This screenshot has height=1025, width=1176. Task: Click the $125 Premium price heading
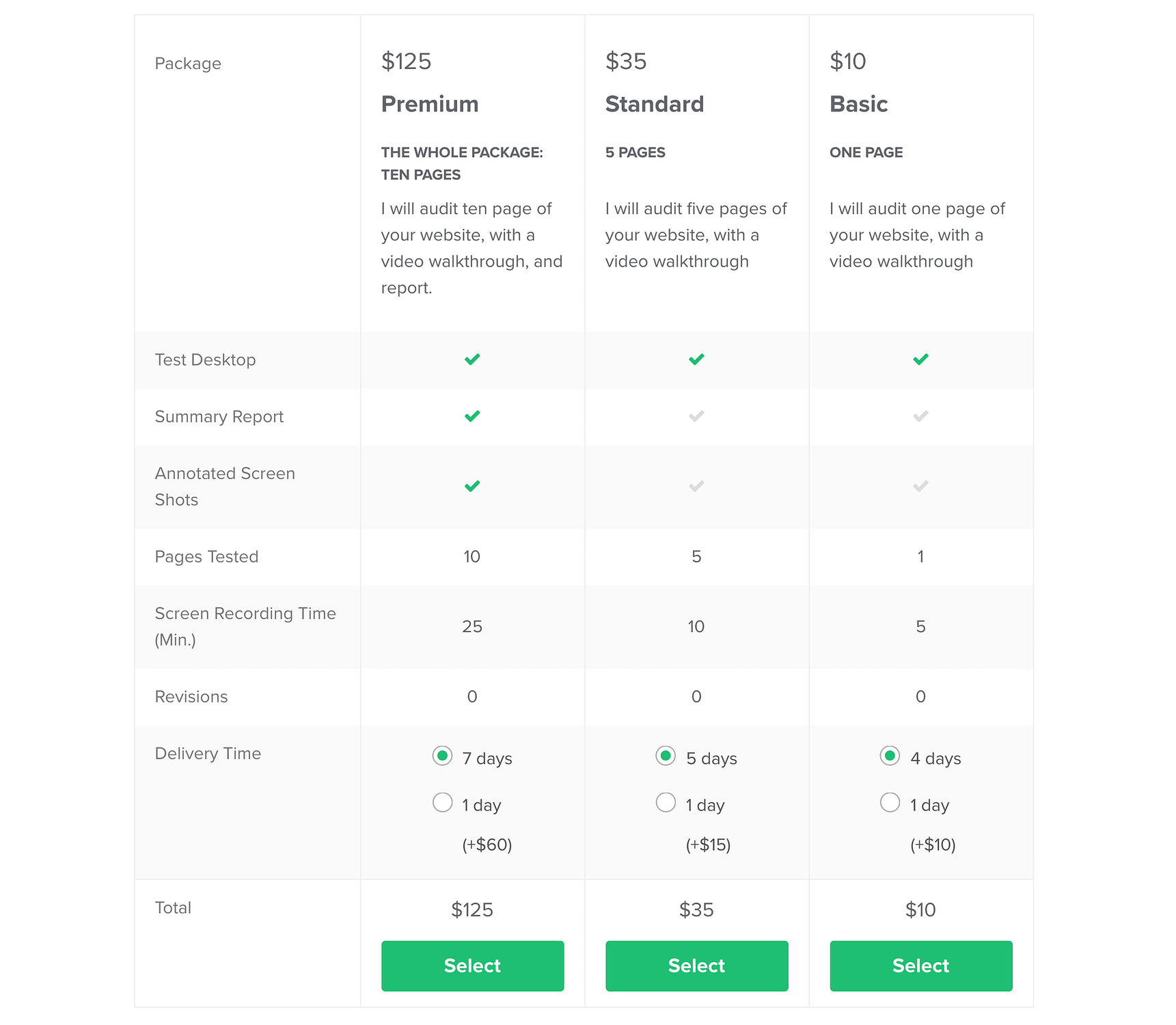(406, 61)
